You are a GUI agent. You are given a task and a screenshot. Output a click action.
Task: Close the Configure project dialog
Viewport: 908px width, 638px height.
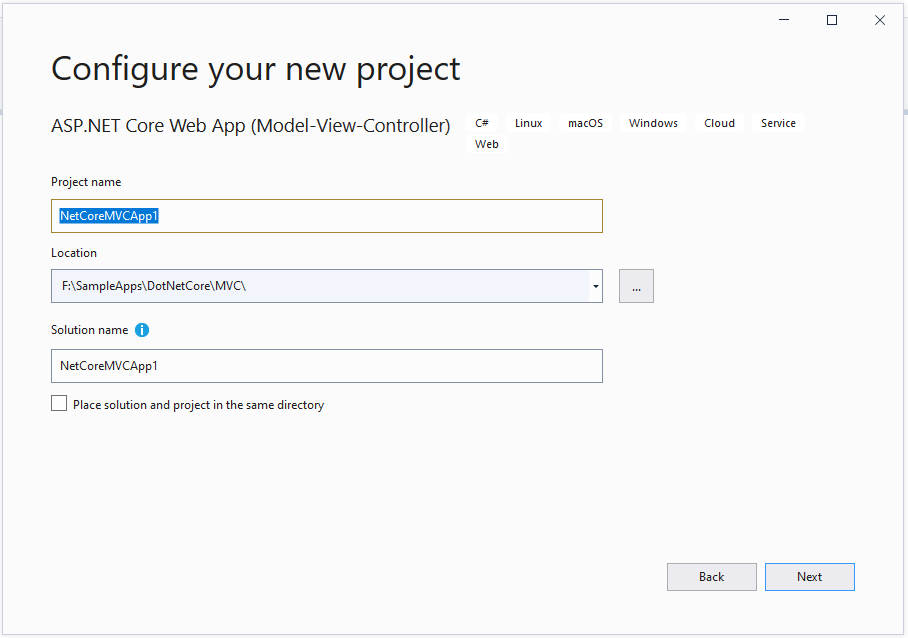(x=880, y=20)
